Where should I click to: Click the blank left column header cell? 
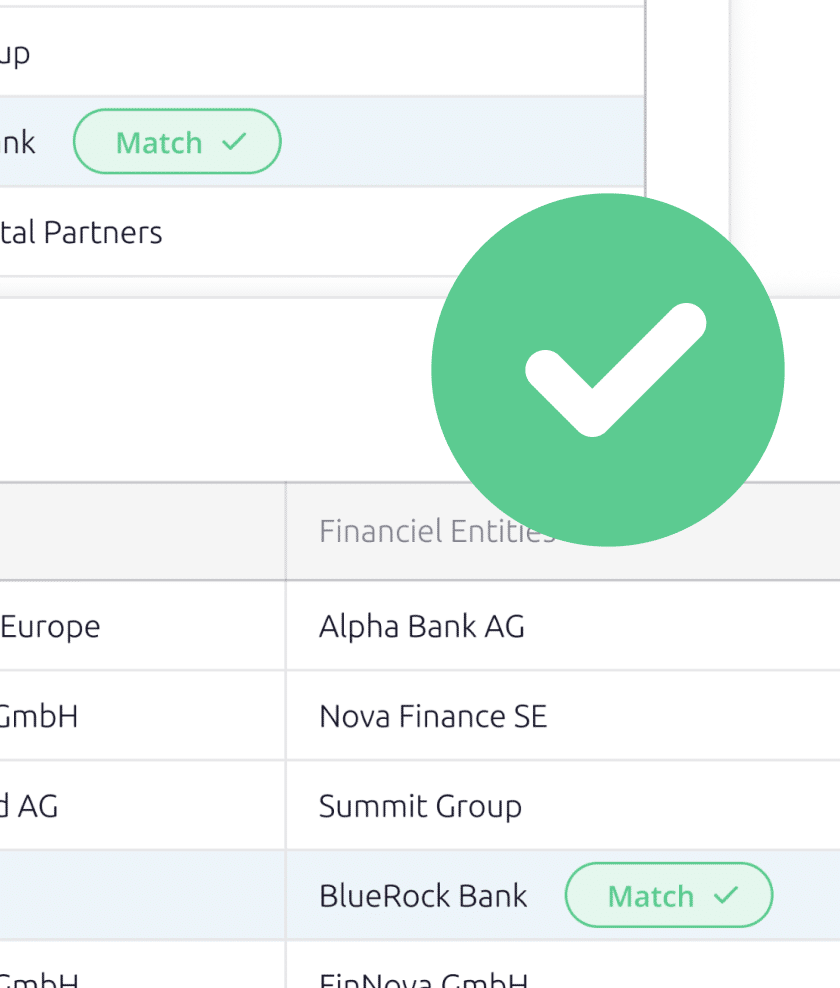[142, 531]
